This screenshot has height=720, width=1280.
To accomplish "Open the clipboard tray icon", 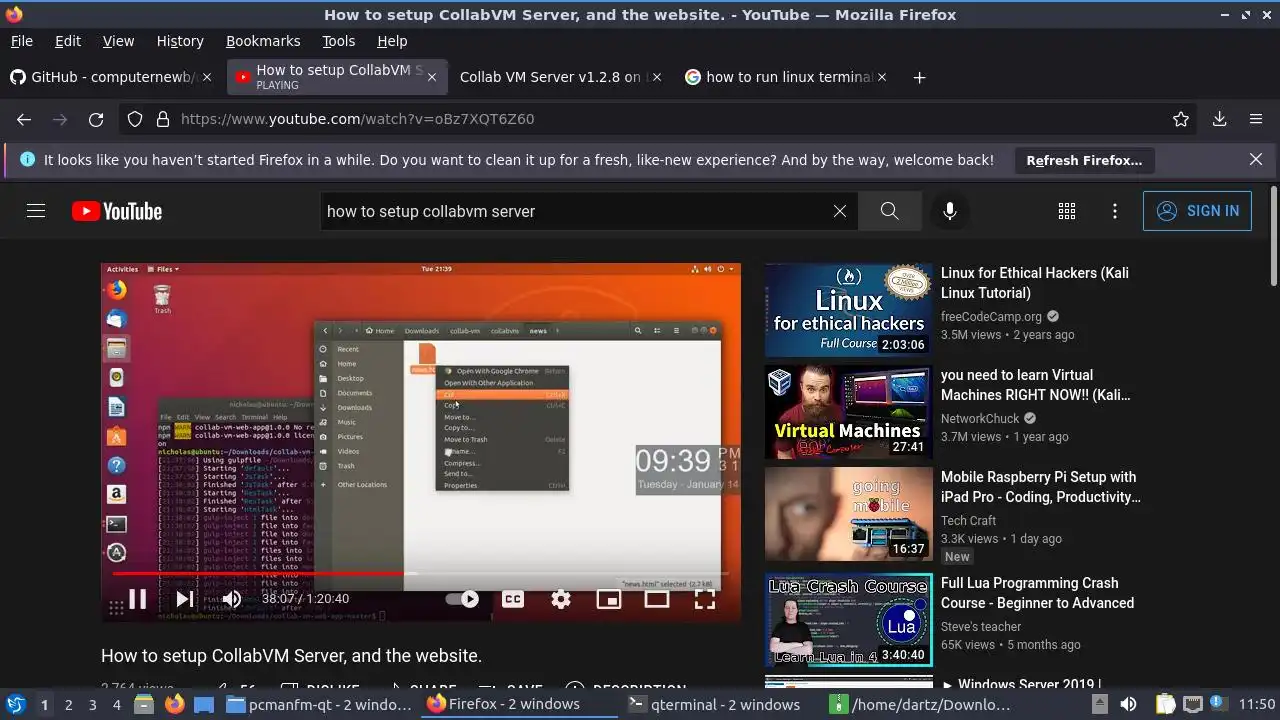I will (1165, 704).
